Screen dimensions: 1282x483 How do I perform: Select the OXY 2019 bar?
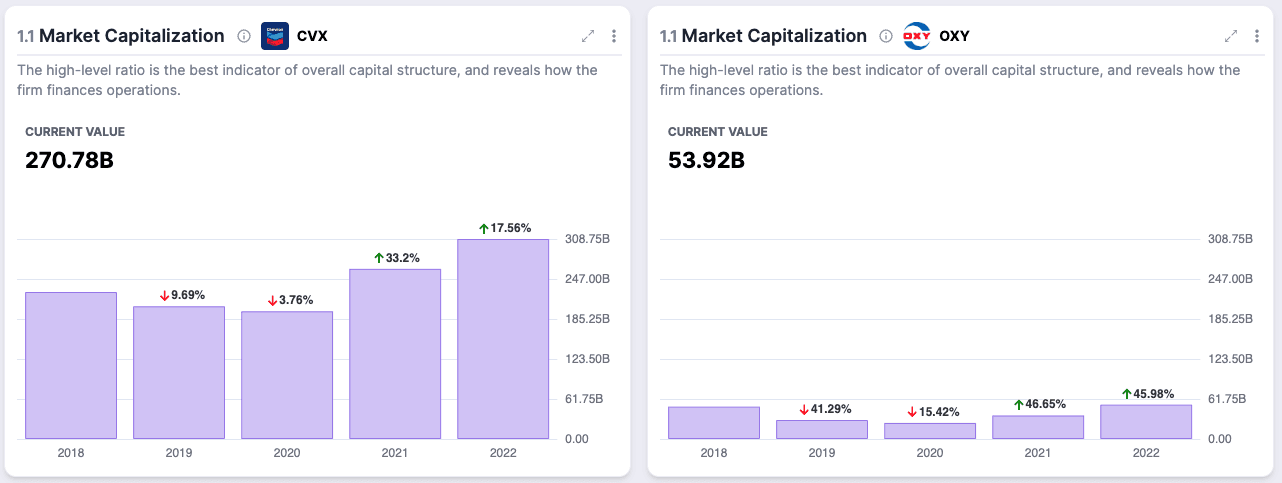pos(822,429)
